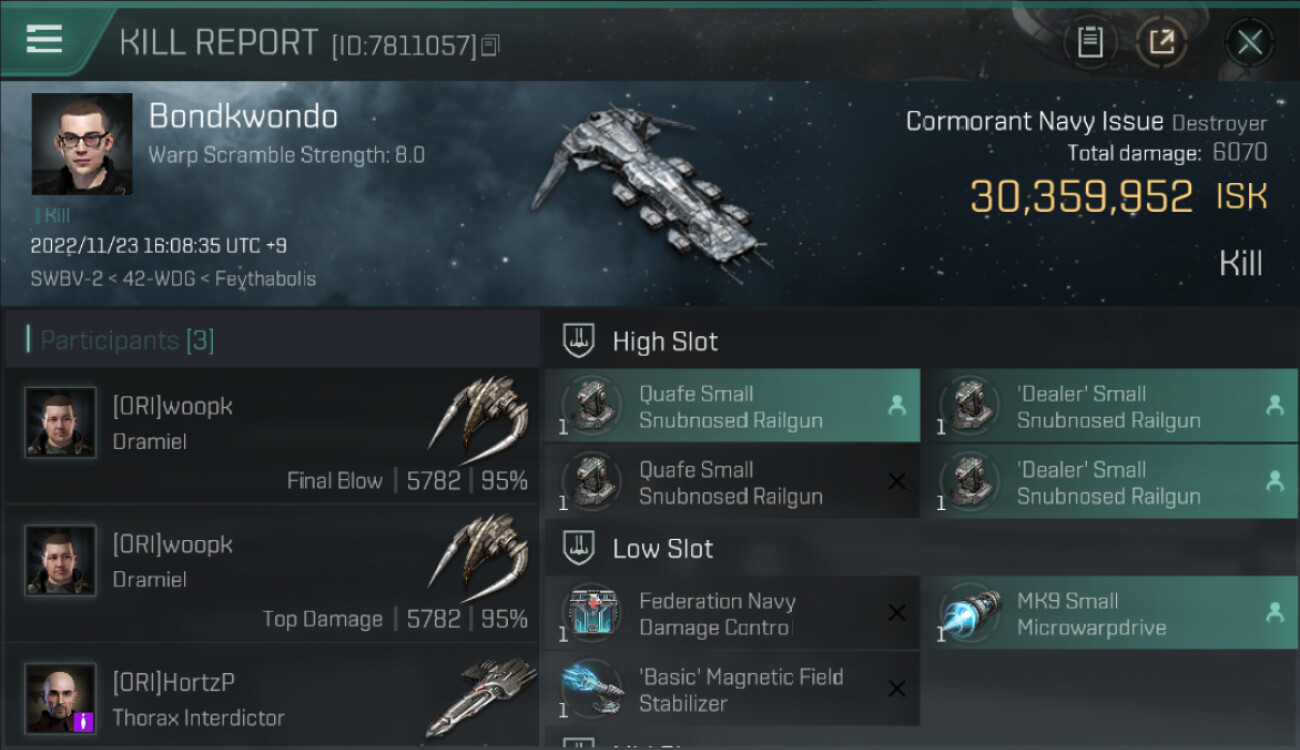Open the clipboard notes icon

pyautogui.click(x=1090, y=42)
